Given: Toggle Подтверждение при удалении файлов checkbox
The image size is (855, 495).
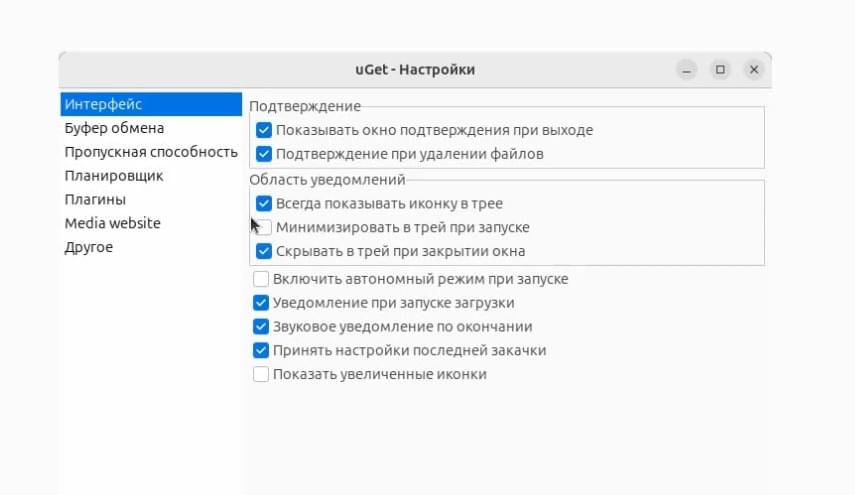Looking at the screenshot, I should (x=264, y=154).
